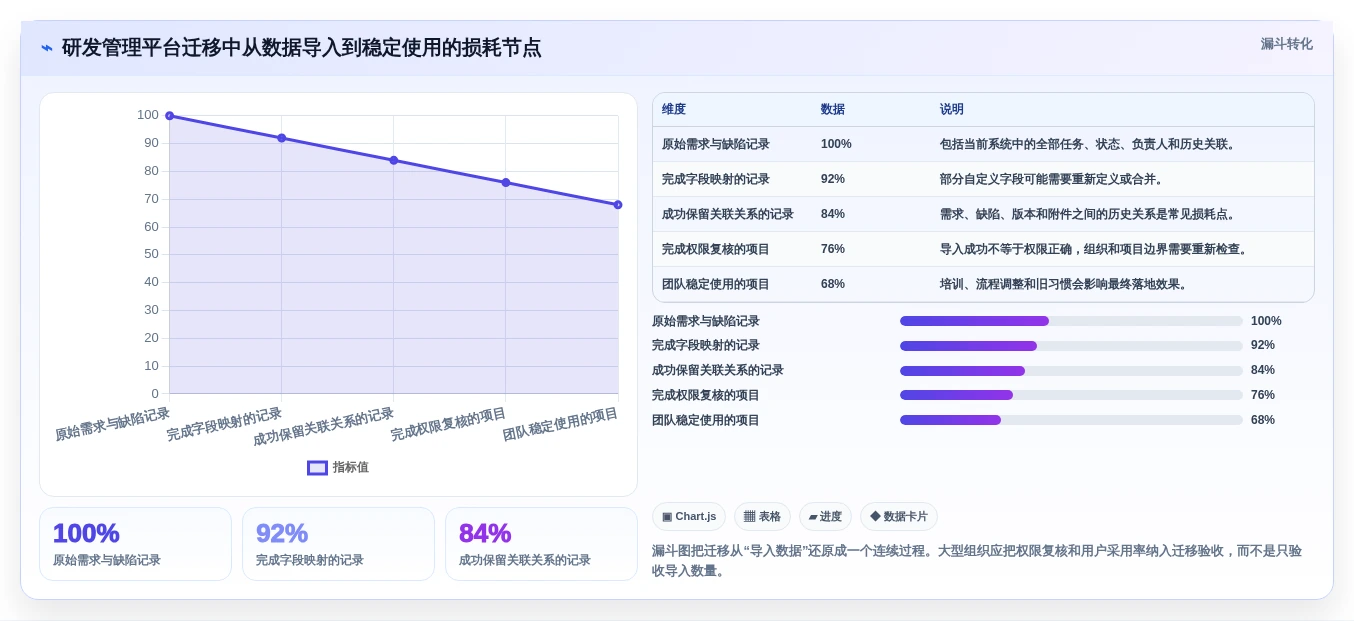Click the description starting 培训、流程调整和旧习惯
The image size is (1354, 621).
pos(1066,284)
